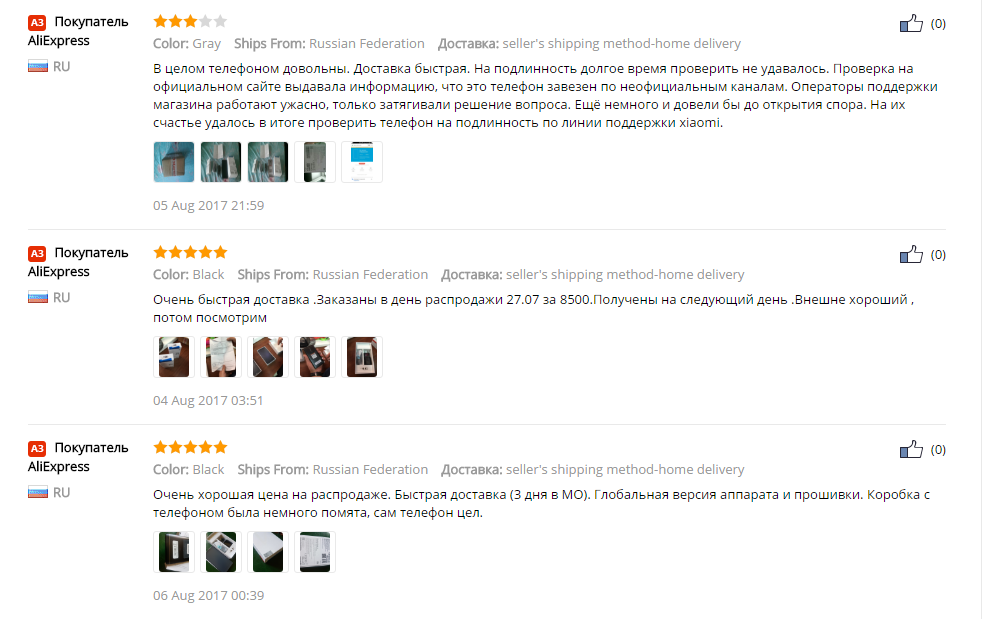
Task: Click the three-star rating of first review
Action: coord(190,22)
